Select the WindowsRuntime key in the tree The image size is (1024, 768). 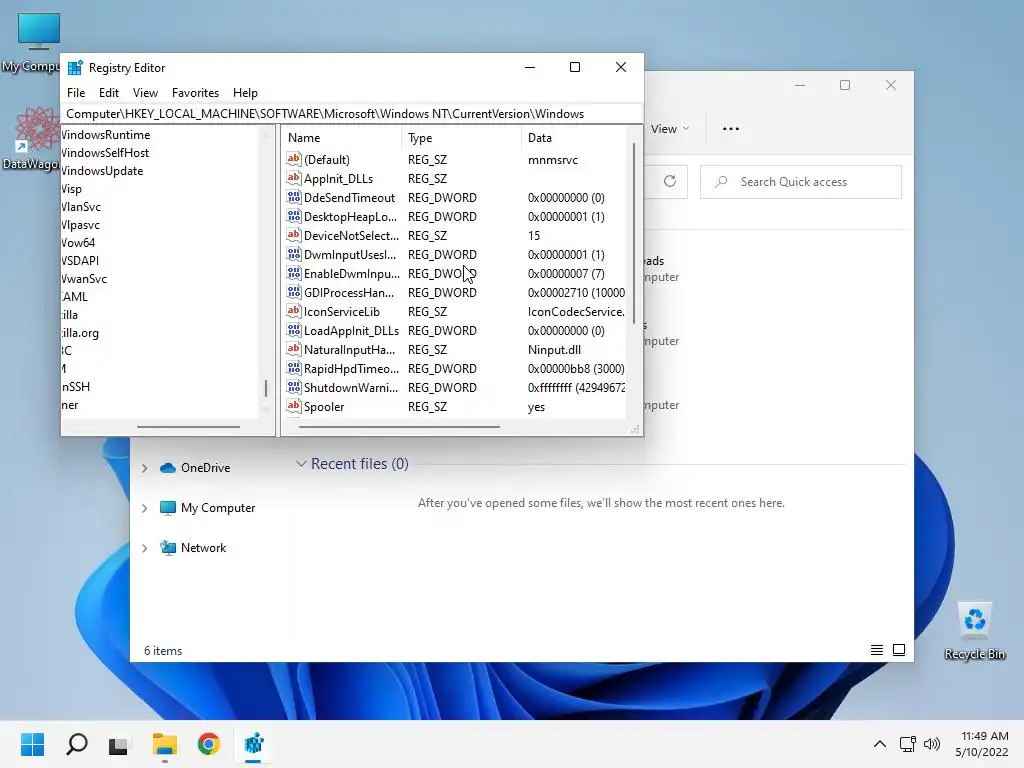[x=106, y=135]
